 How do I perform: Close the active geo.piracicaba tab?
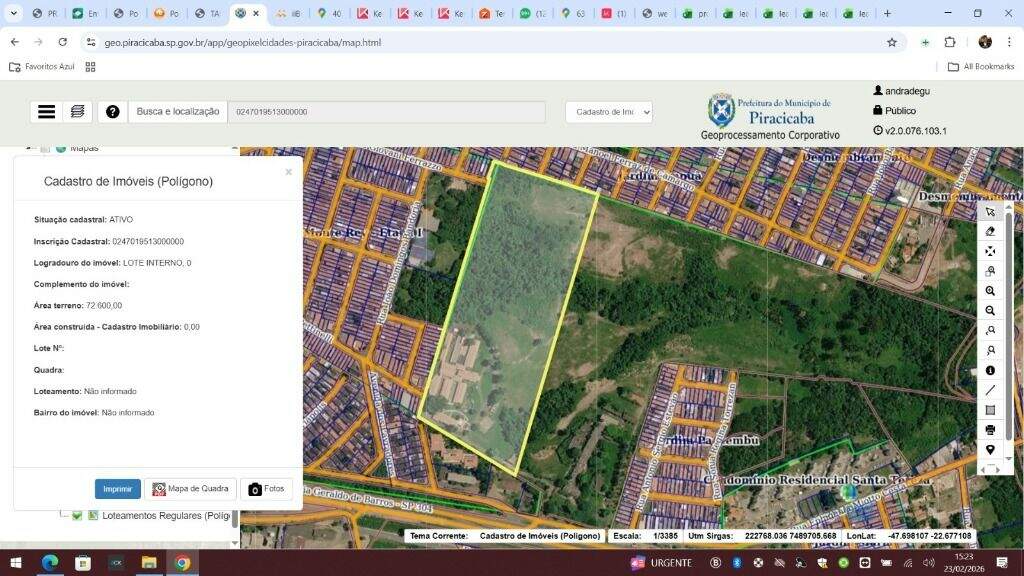(256, 13)
